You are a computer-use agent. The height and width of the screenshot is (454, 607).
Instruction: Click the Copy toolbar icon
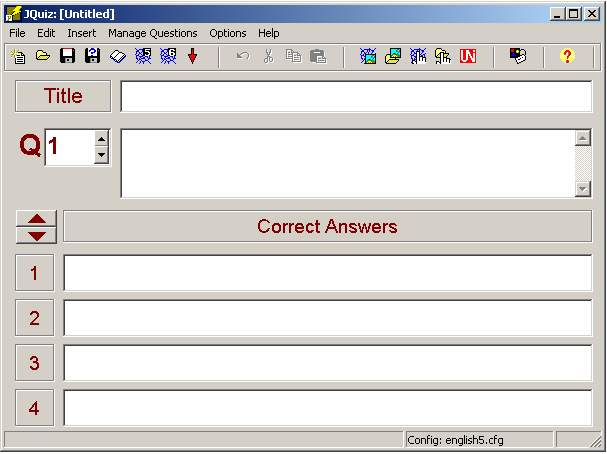coord(293,57)
